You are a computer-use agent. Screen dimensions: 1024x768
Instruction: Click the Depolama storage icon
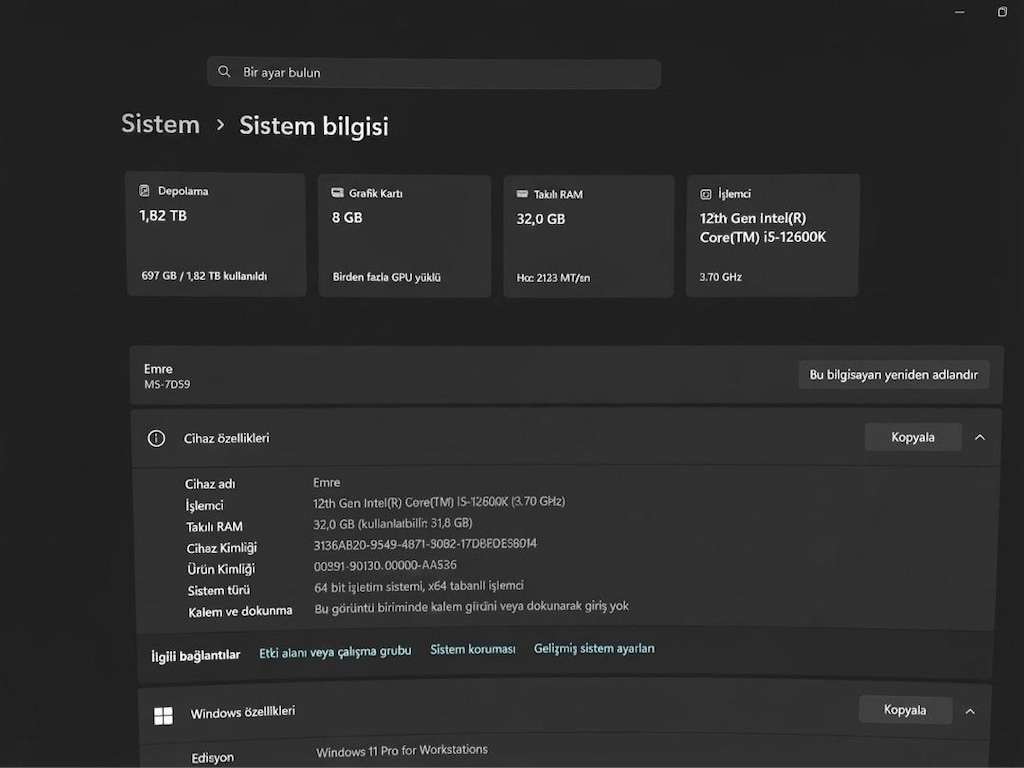coord(144,191)
